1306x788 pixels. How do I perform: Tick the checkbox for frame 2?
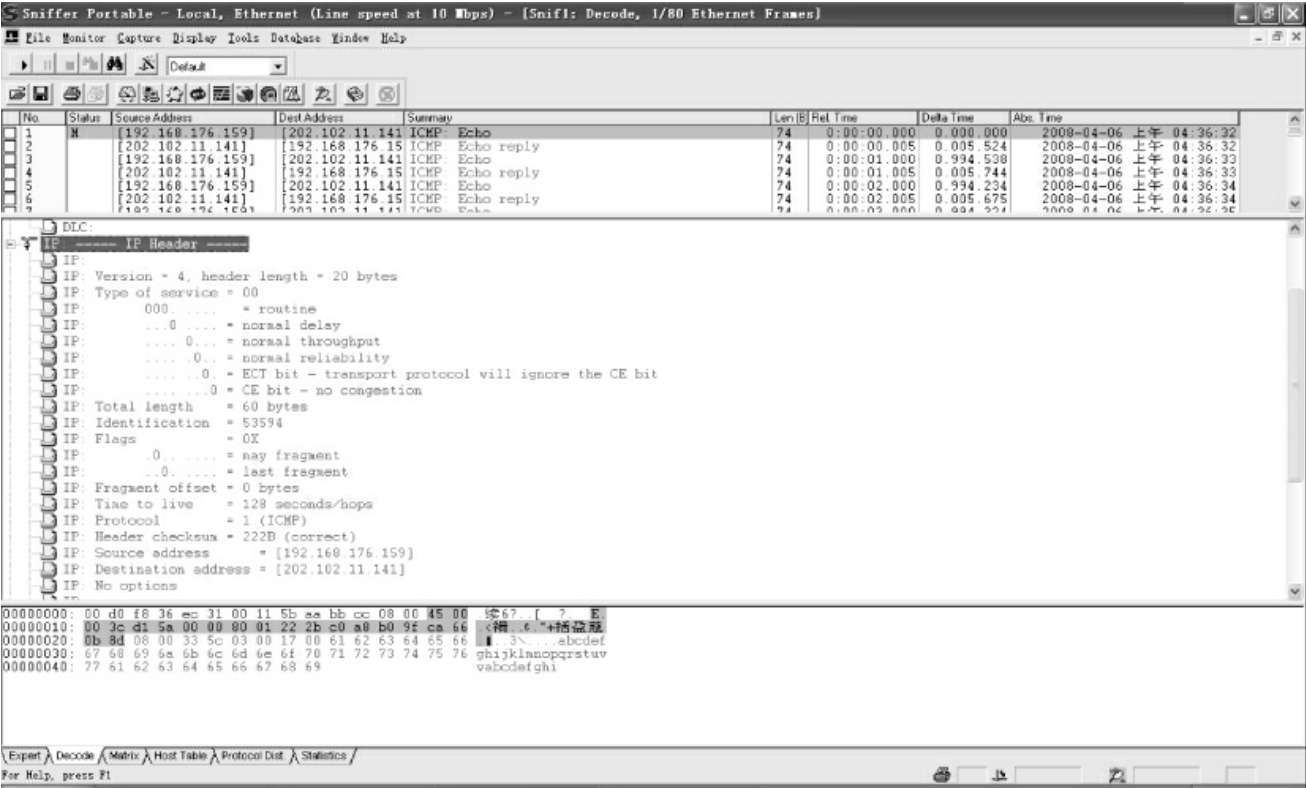pos(10,145)
